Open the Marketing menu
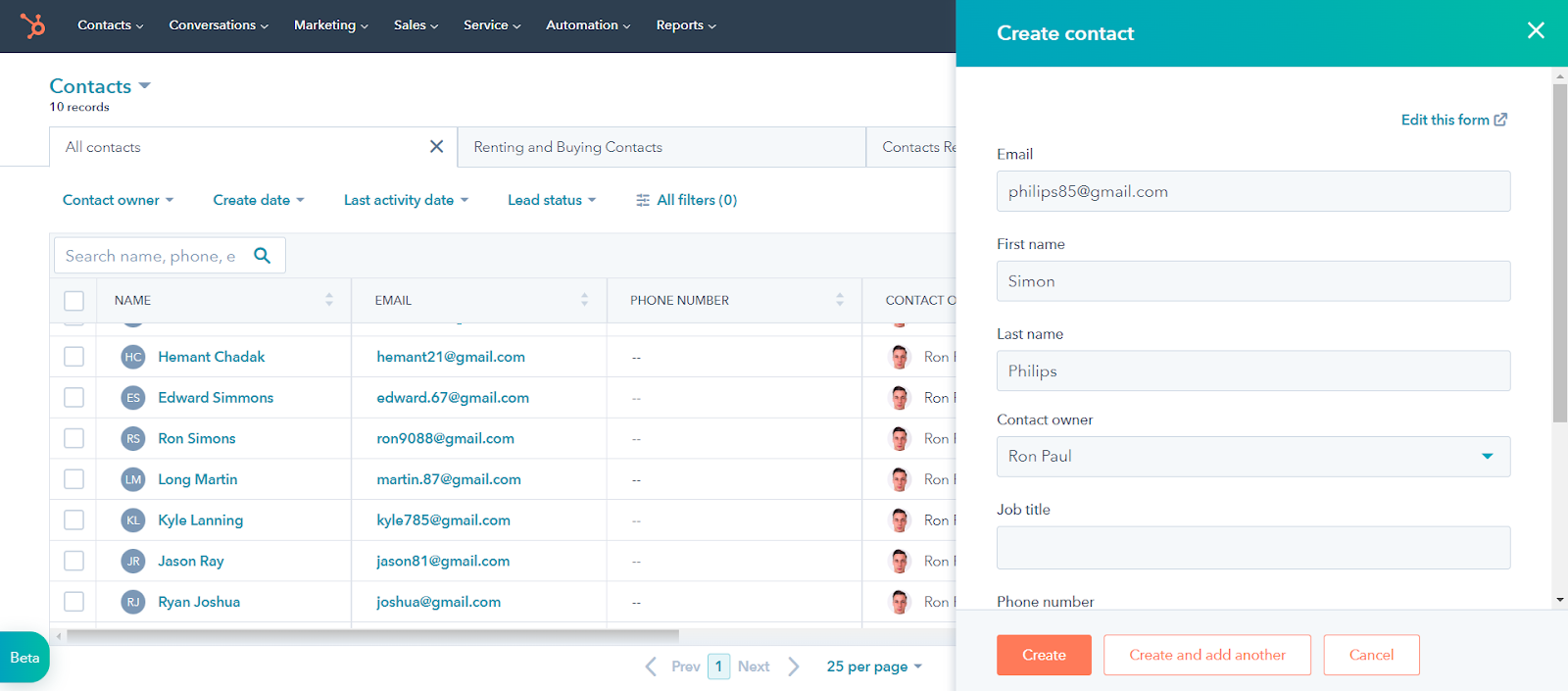 (x=330, y=25)
